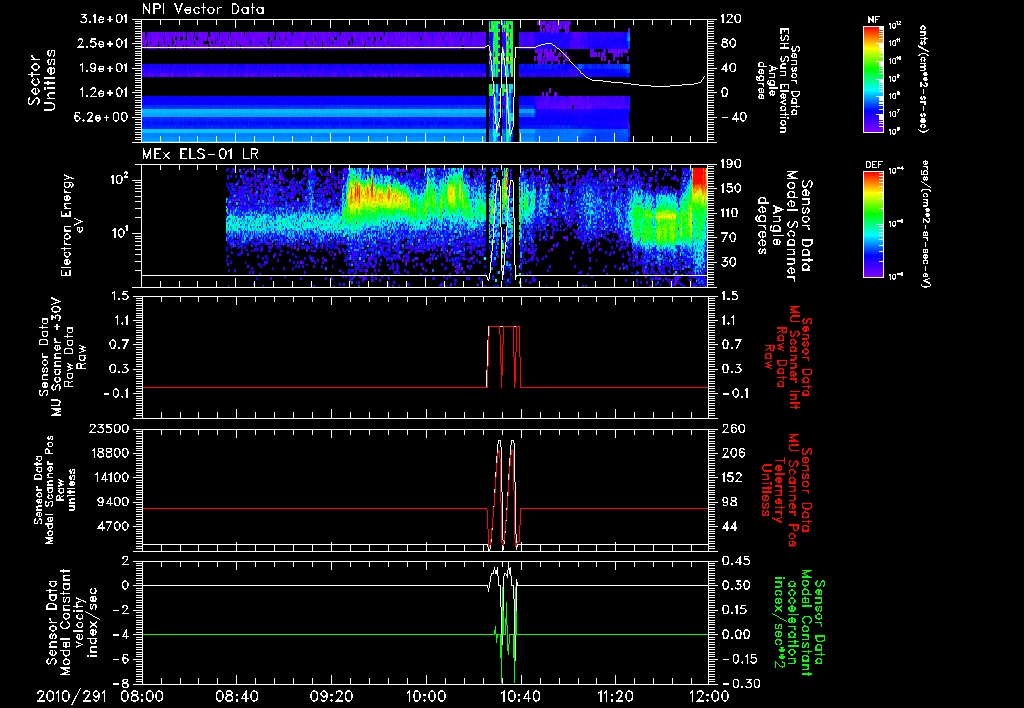Click the '2010/291' date label
Image resolution: width=1024 pixels, height=708 pixels.
(x=71, y=696)
